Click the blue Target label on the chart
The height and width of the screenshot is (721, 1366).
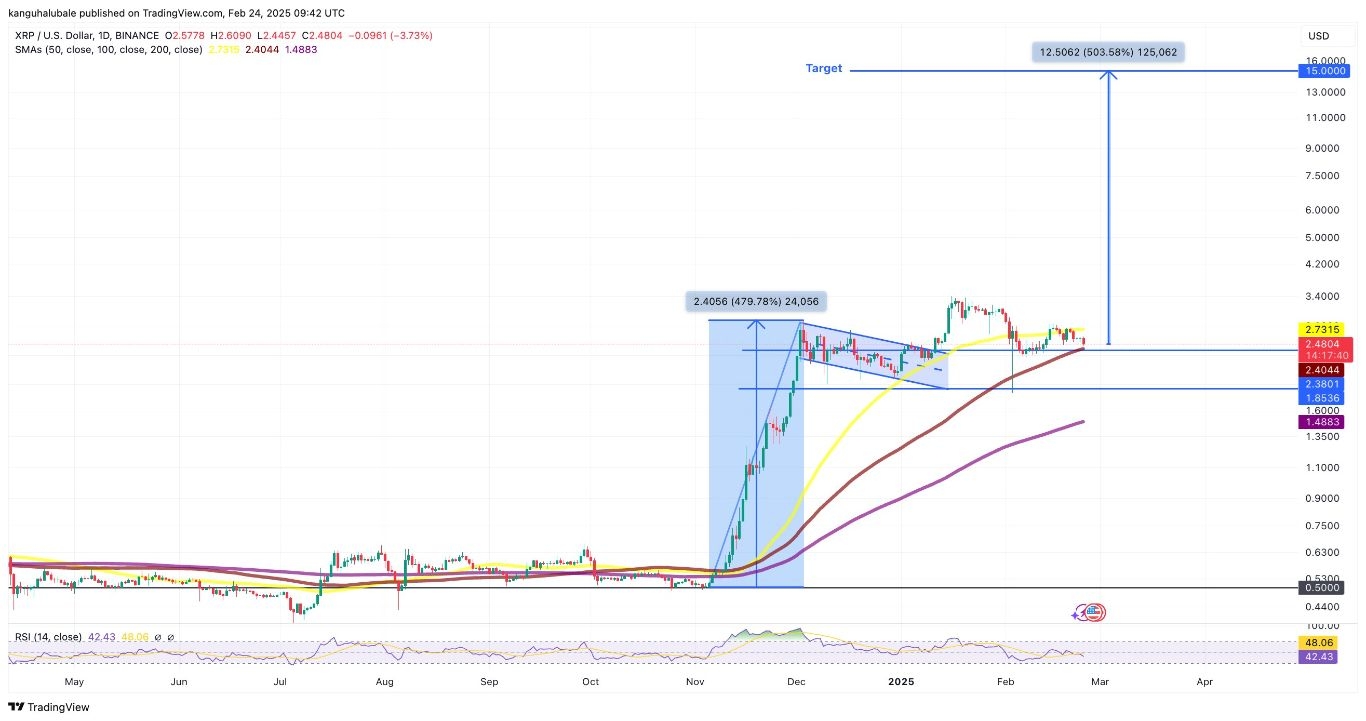[x=824, y=69]
